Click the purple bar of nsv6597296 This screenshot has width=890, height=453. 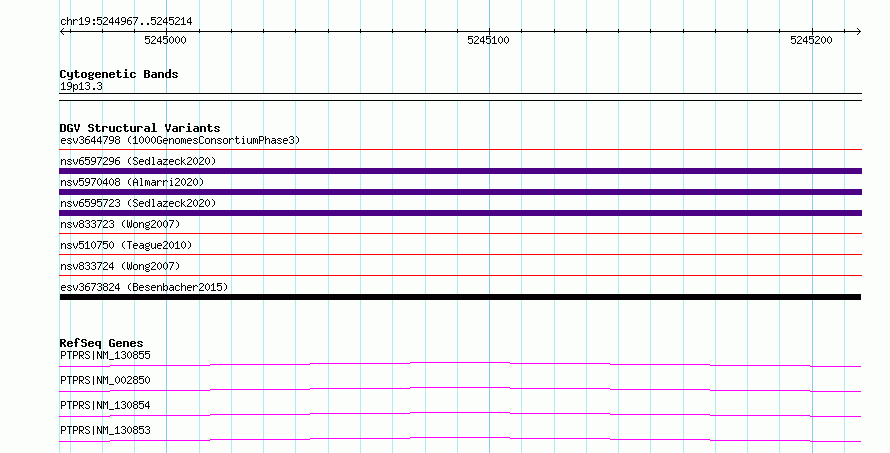pyautogui.click(x=460, y=171)
